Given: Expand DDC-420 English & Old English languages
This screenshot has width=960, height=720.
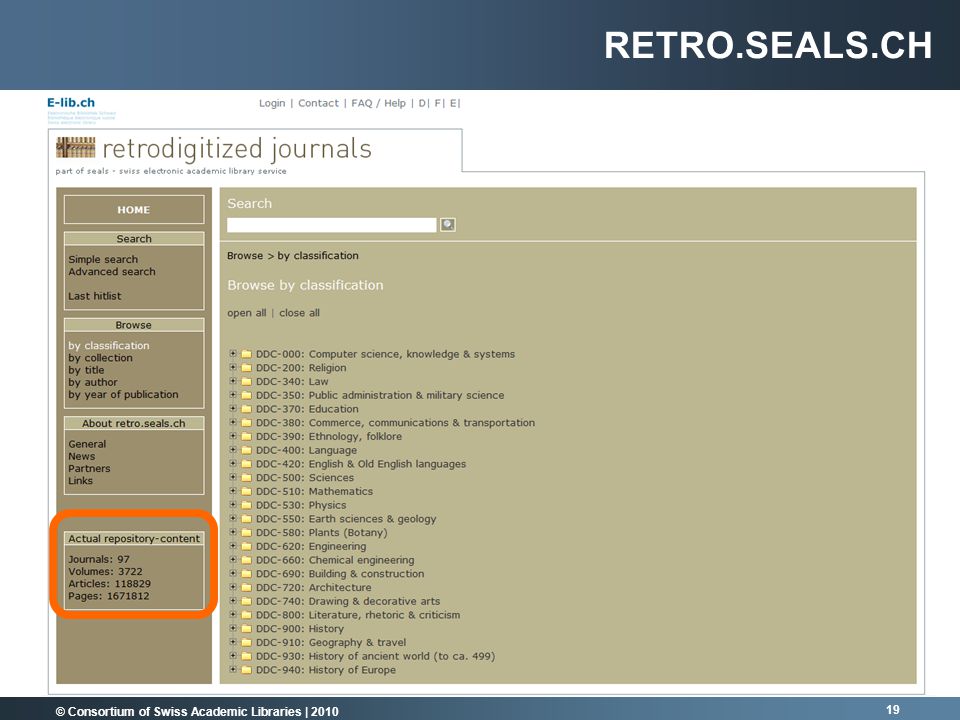Looking at the screenshot, I should click(x=233, y=463).
